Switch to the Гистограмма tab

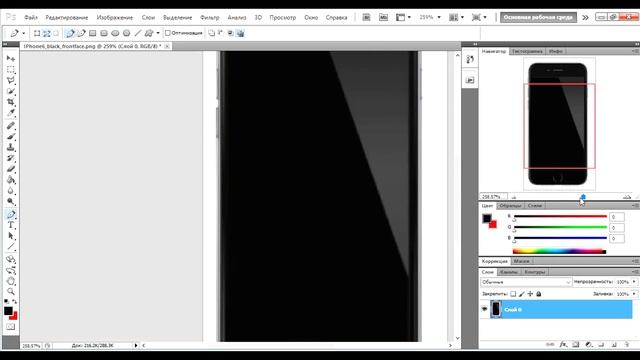[x=527, y=51]
